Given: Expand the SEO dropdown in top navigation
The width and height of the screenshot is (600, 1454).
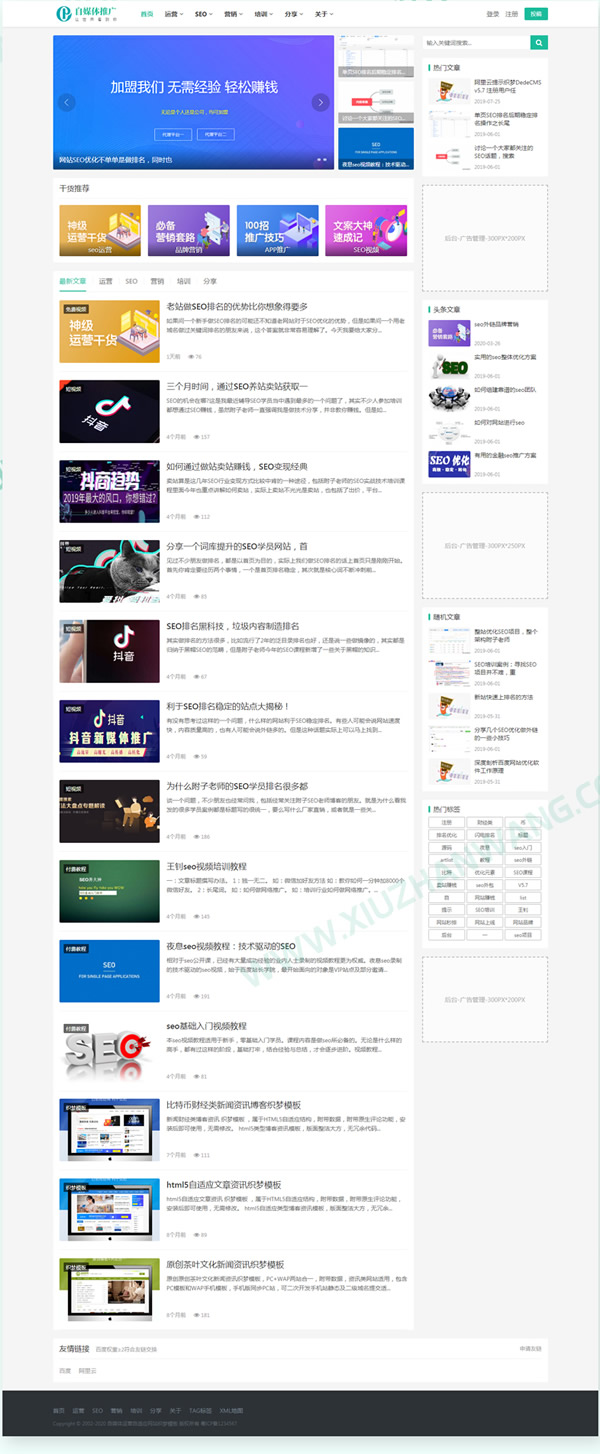Looking at the screenshot, I should point(202,14).
